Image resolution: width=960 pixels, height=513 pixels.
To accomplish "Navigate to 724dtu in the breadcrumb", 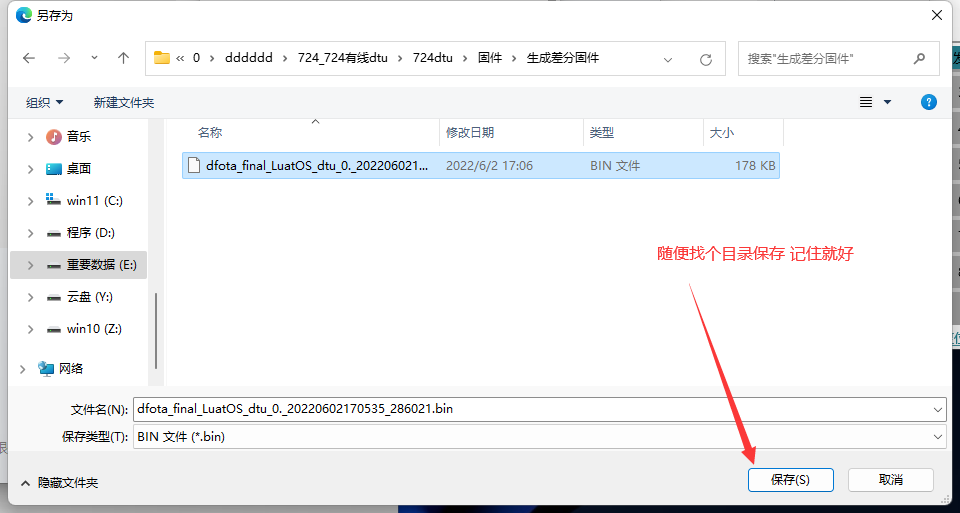I will (433, 58).
